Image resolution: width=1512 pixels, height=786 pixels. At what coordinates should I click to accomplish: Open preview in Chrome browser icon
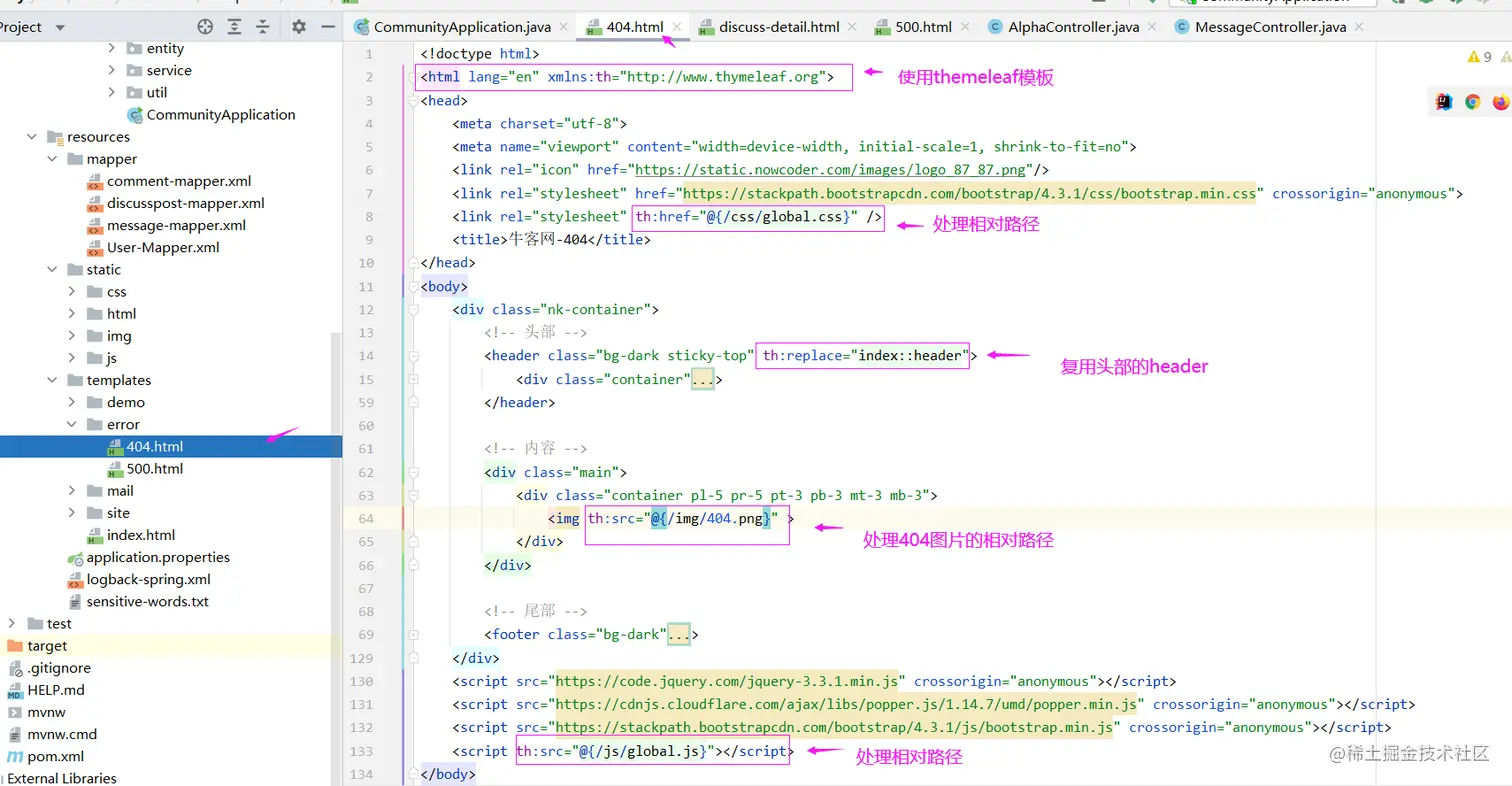point(1472,101)
